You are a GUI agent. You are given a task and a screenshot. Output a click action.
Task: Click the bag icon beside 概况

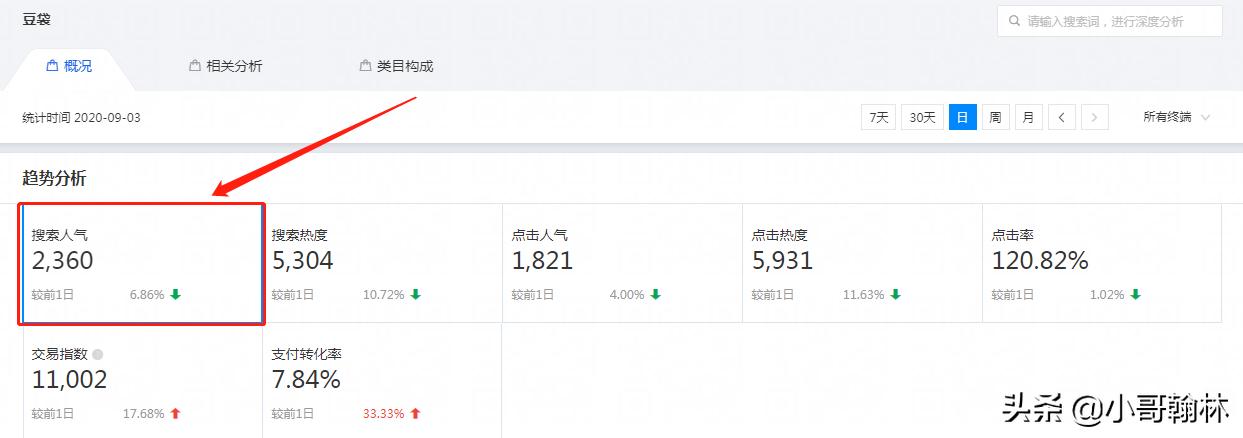[x=52, y=66]
